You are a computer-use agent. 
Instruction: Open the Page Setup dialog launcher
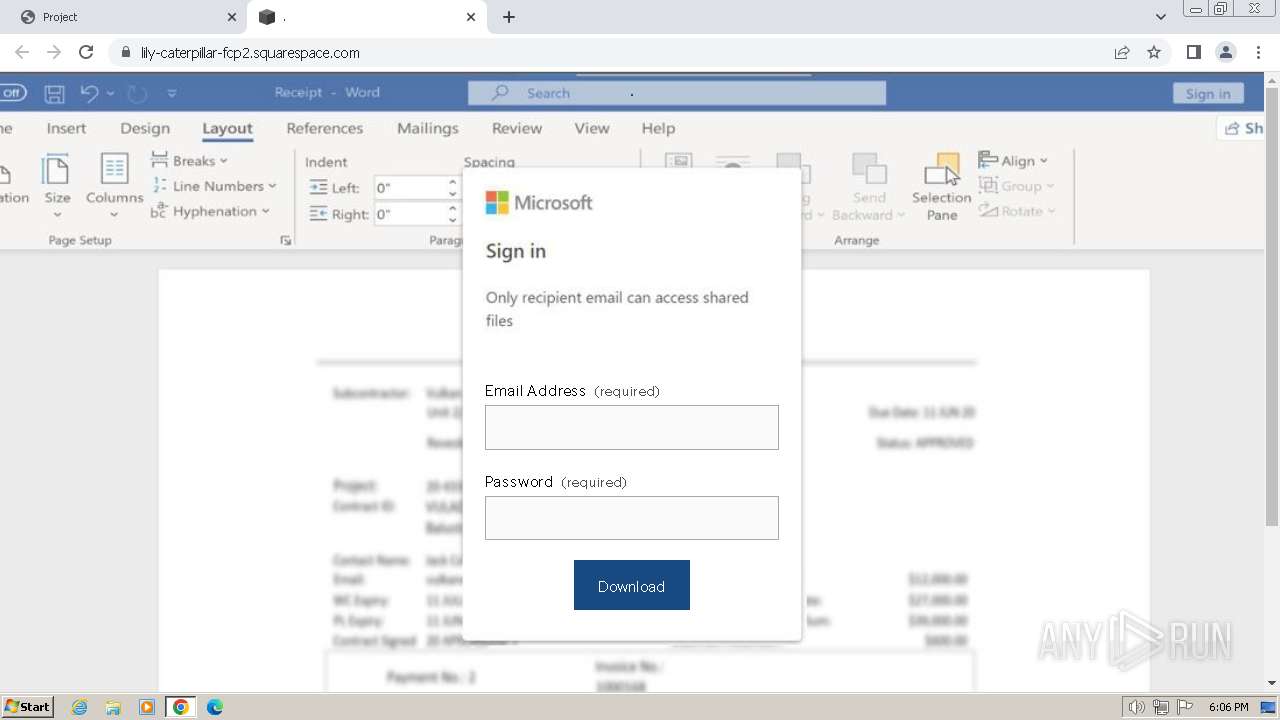(286, 240)
